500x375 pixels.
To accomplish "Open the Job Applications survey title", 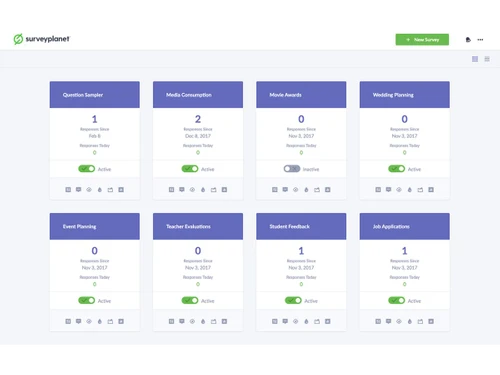I will 391,227.
